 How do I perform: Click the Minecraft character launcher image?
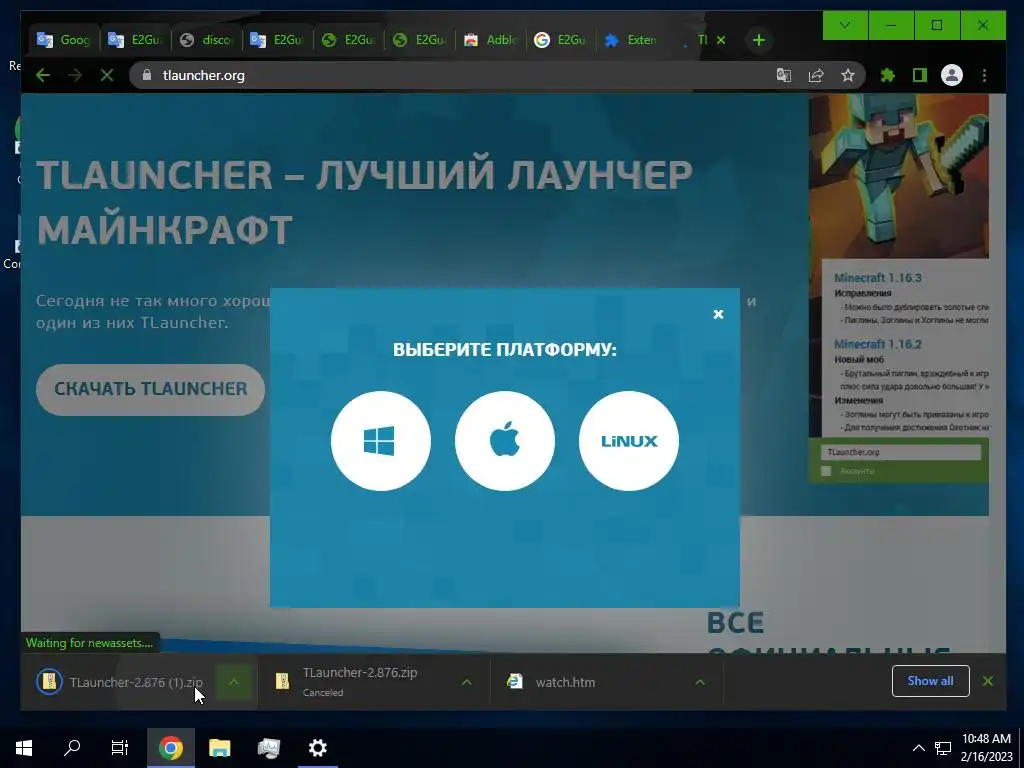(899, 176)
